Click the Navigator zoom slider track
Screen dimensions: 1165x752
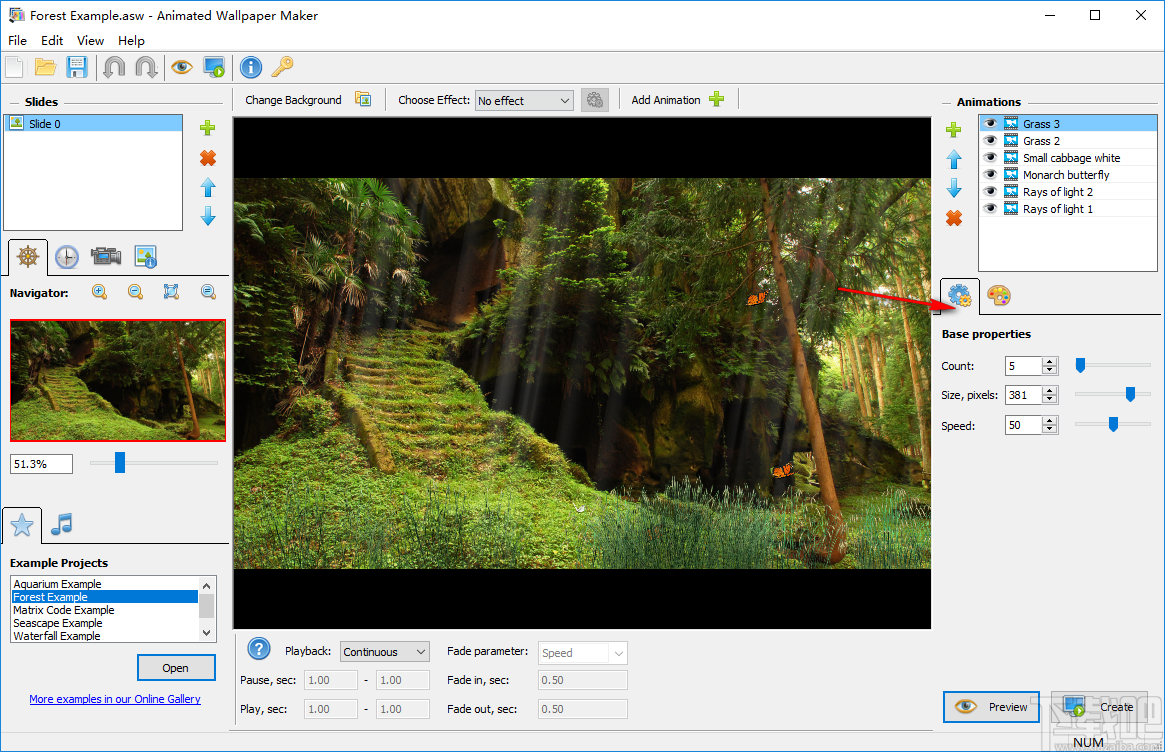coord(154,463)
